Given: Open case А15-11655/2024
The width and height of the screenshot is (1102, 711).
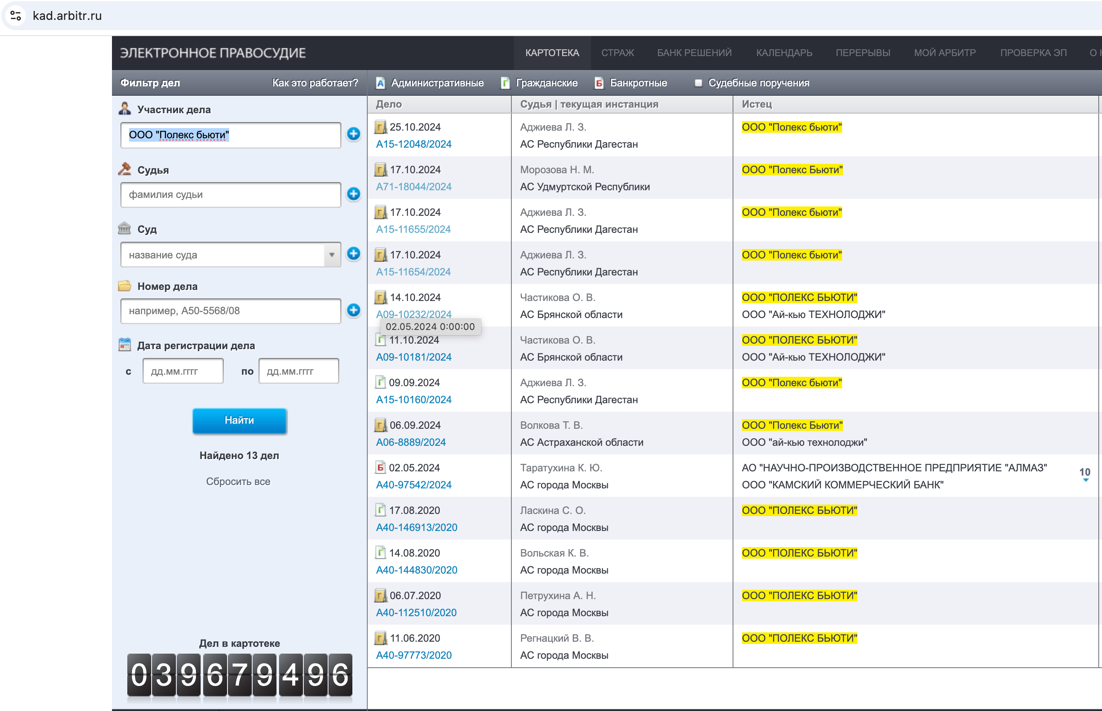Looking at the screenshot, I should 414,229.
